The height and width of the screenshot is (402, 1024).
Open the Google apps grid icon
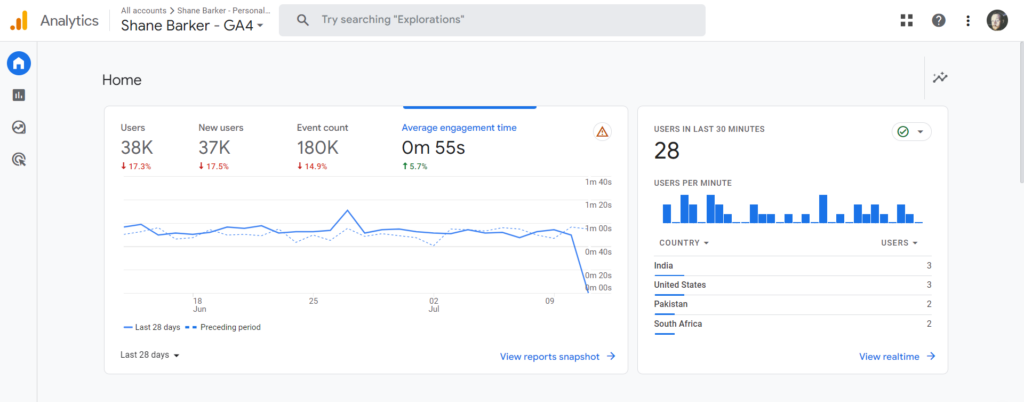pos(906,20)
